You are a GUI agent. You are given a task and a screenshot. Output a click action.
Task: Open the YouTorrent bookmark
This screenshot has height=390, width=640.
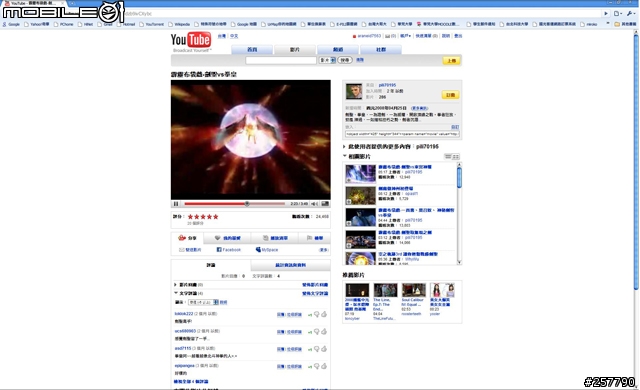point(151,24)
